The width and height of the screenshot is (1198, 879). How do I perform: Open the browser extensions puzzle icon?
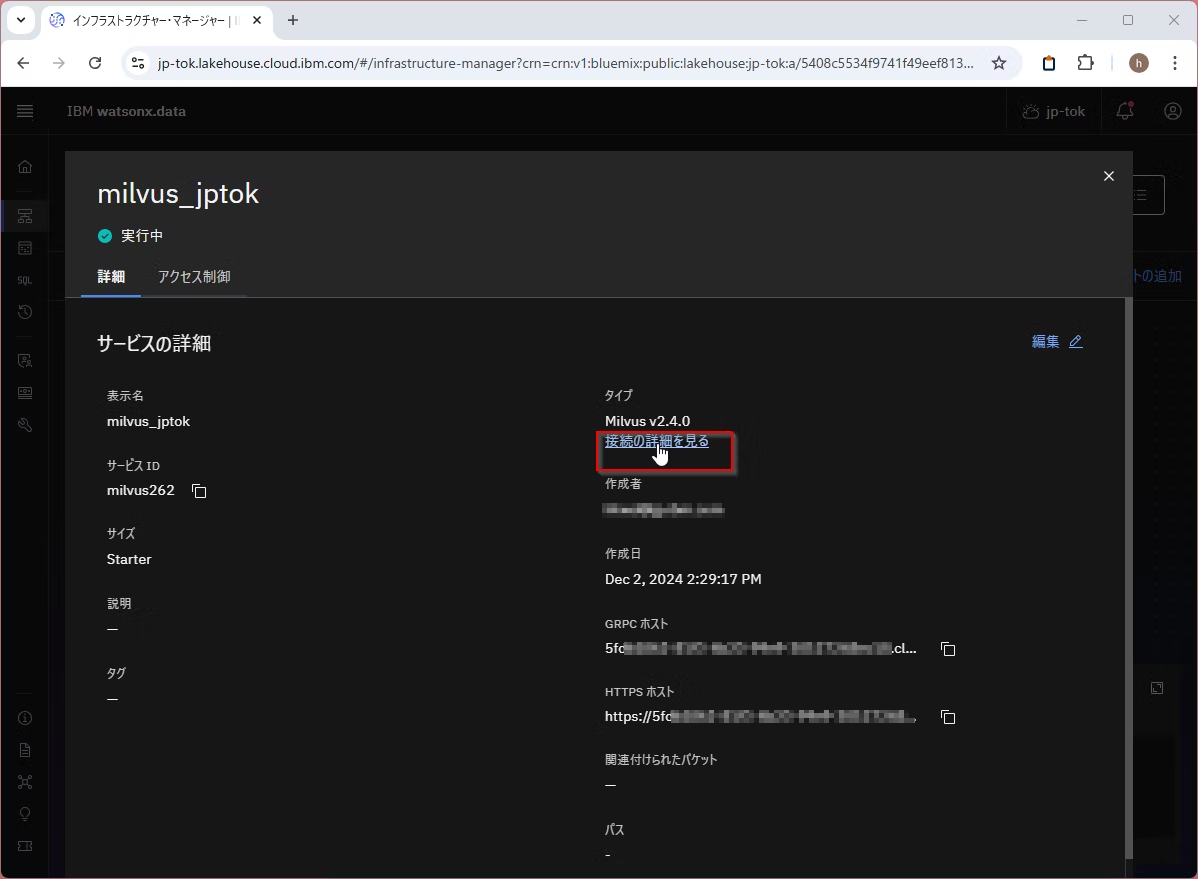point(1085,63)
